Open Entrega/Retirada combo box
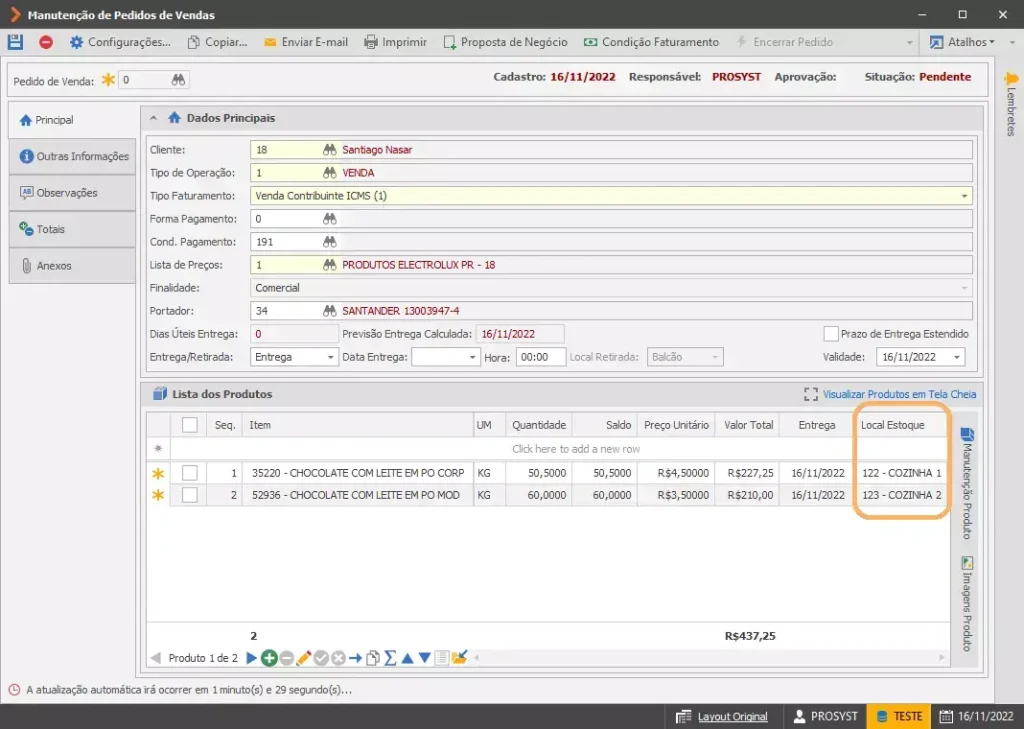The width and height of the screenshot is (1024, 729). click(x=294, y=357)
